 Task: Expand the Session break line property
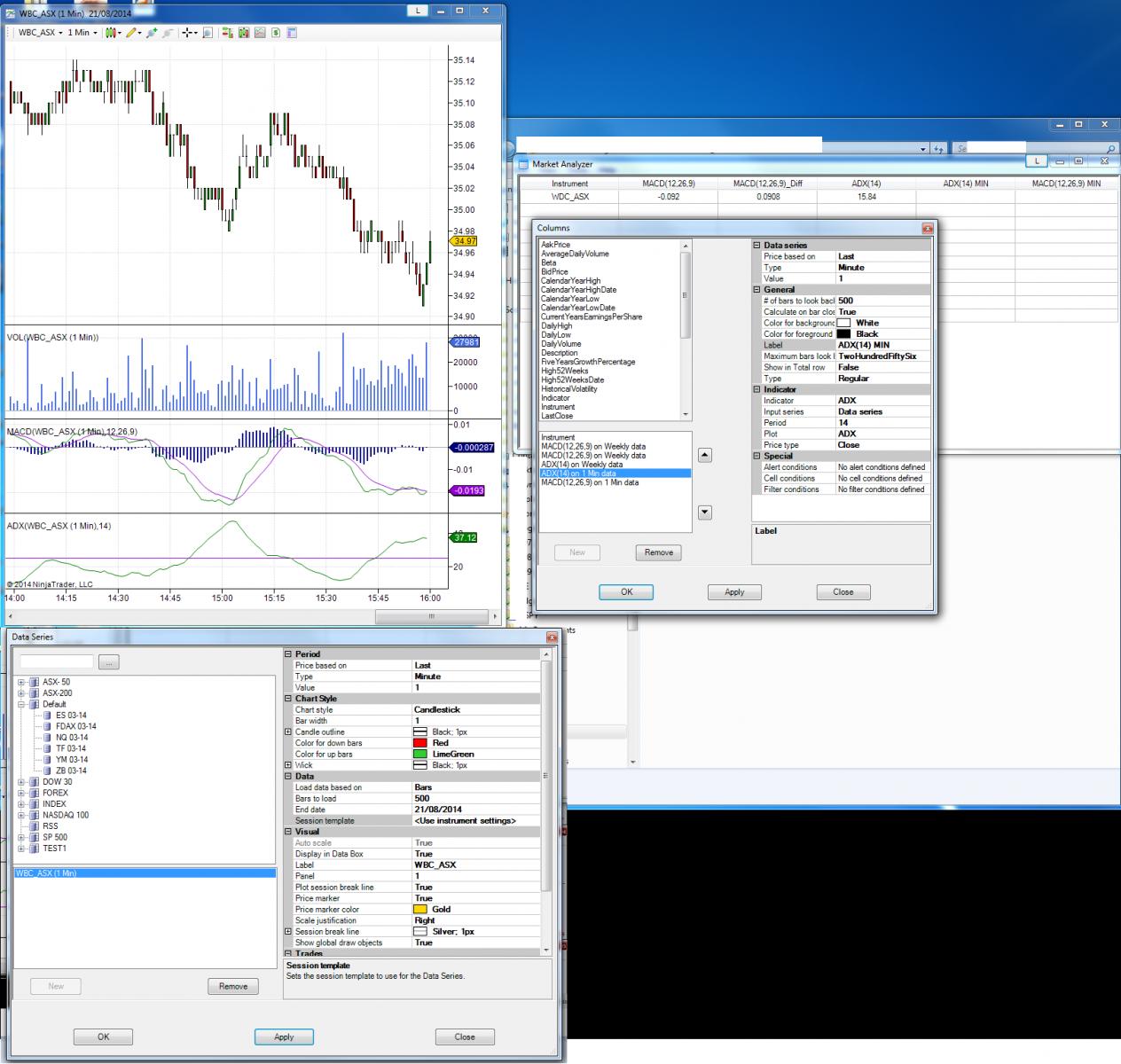(288, 932)
